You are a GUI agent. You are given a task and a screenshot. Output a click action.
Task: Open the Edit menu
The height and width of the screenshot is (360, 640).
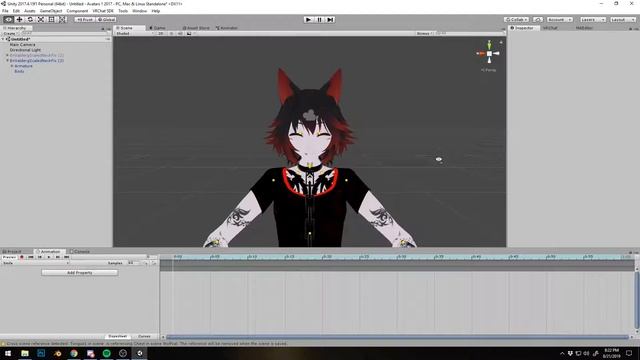tap(16, 11)
